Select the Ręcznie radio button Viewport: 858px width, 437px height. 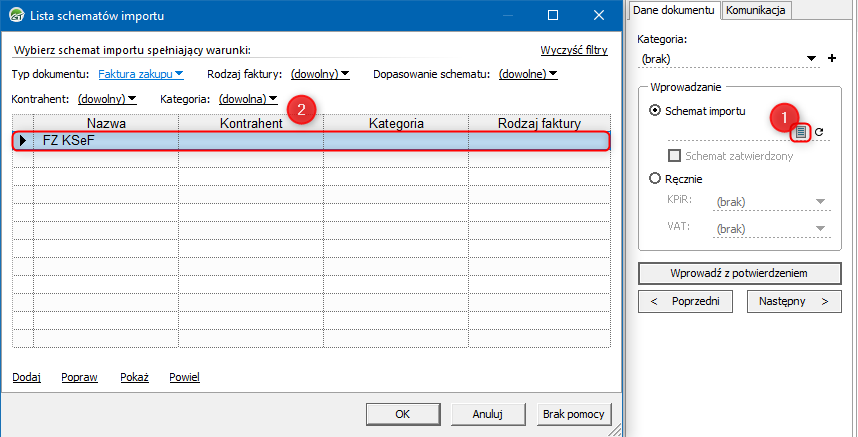tap(654, 178)
